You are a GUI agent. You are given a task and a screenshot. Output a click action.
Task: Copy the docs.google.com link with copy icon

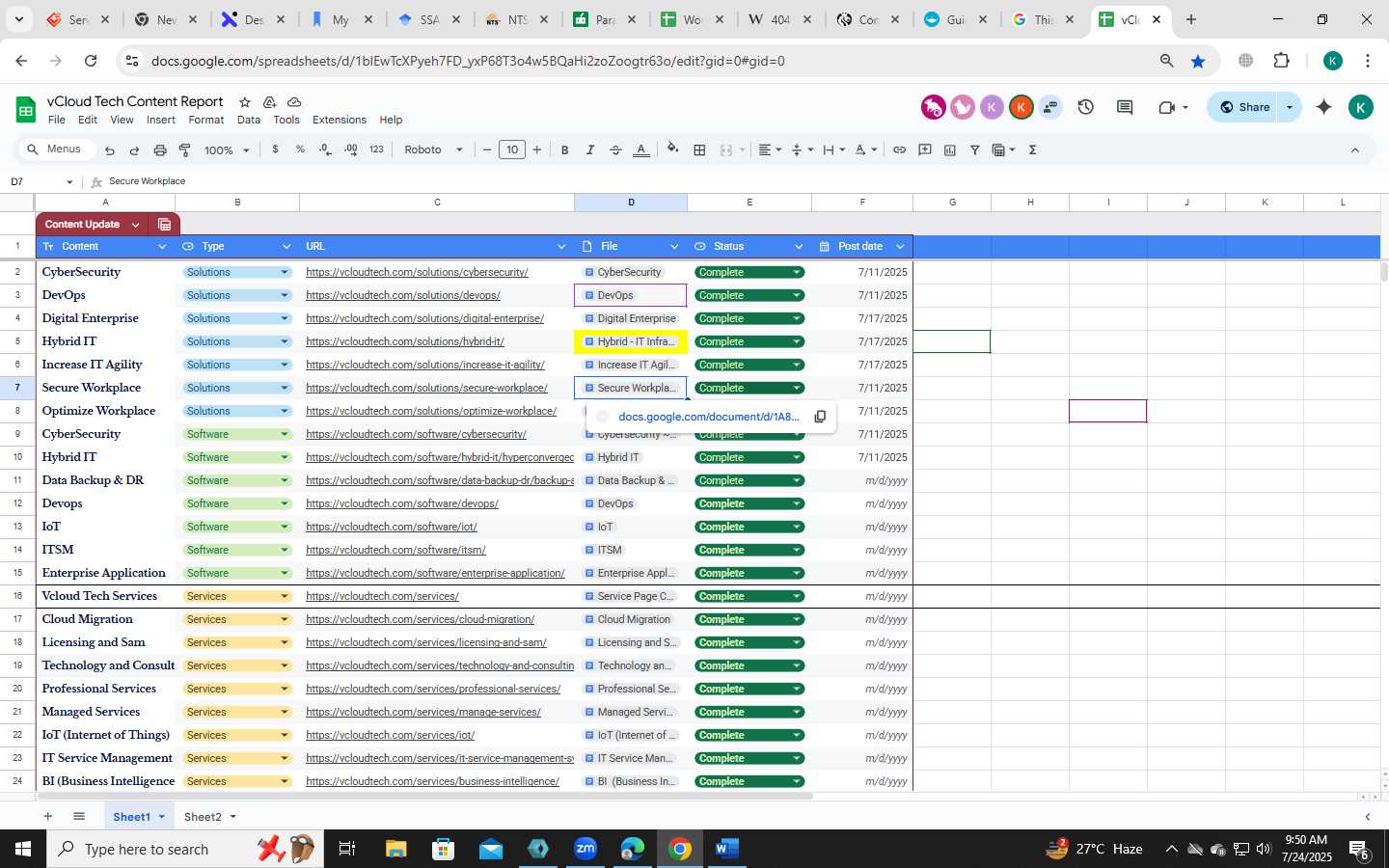pos(820,417)
